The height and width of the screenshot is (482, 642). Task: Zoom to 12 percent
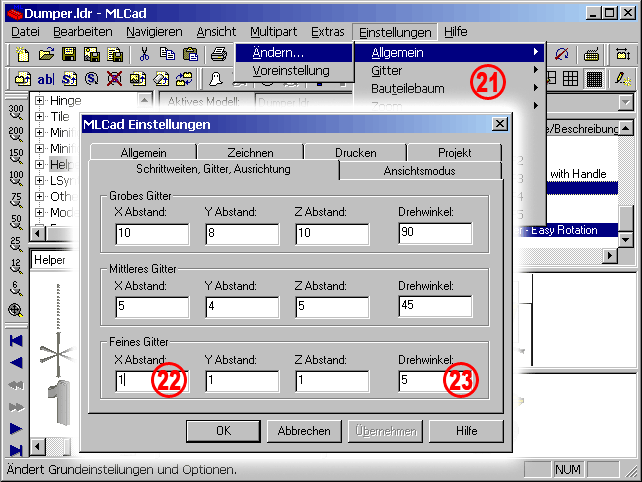coord(16,266)
